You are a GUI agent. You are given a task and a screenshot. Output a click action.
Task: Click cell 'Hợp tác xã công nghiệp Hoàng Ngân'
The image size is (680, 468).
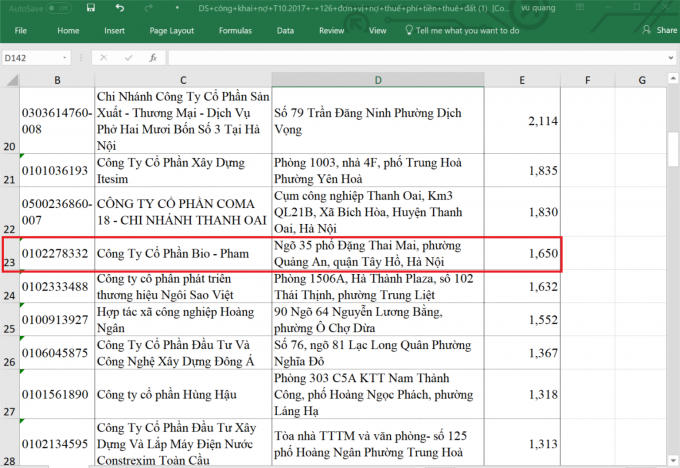[x=183, y=319]
